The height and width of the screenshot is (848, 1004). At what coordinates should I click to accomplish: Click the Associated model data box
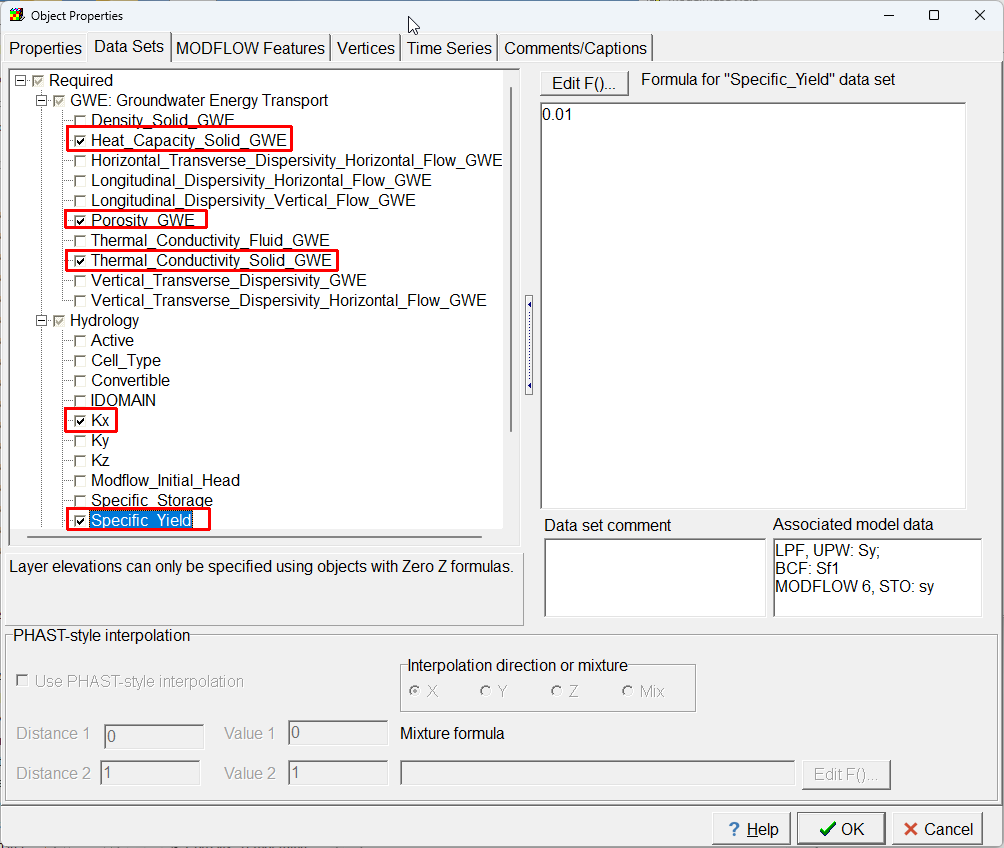click(x=877, y=578)
